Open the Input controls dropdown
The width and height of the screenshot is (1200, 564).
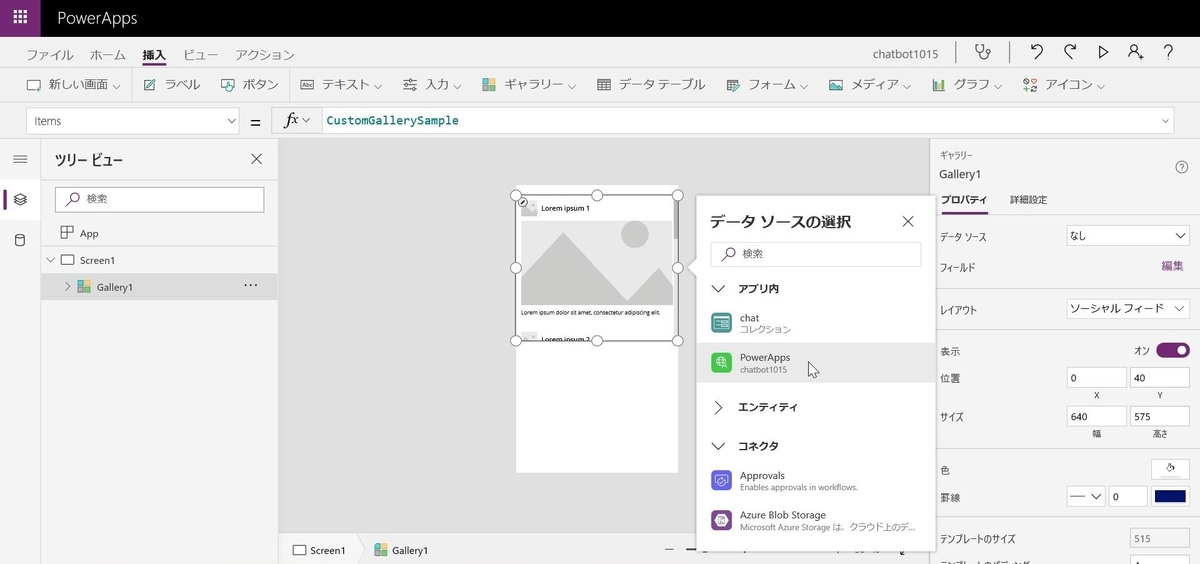point(432,85)
